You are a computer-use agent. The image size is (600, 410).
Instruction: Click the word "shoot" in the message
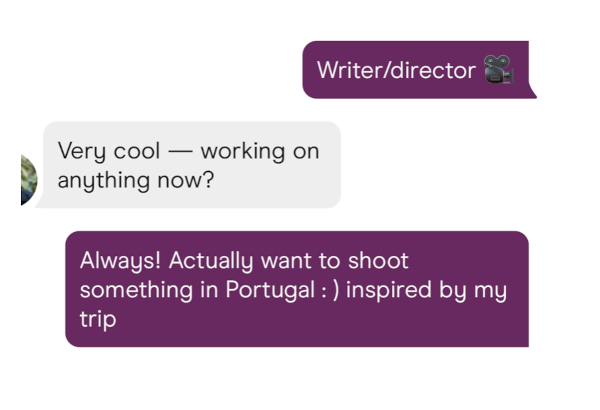pyautogui.click(x=376, y=261)
